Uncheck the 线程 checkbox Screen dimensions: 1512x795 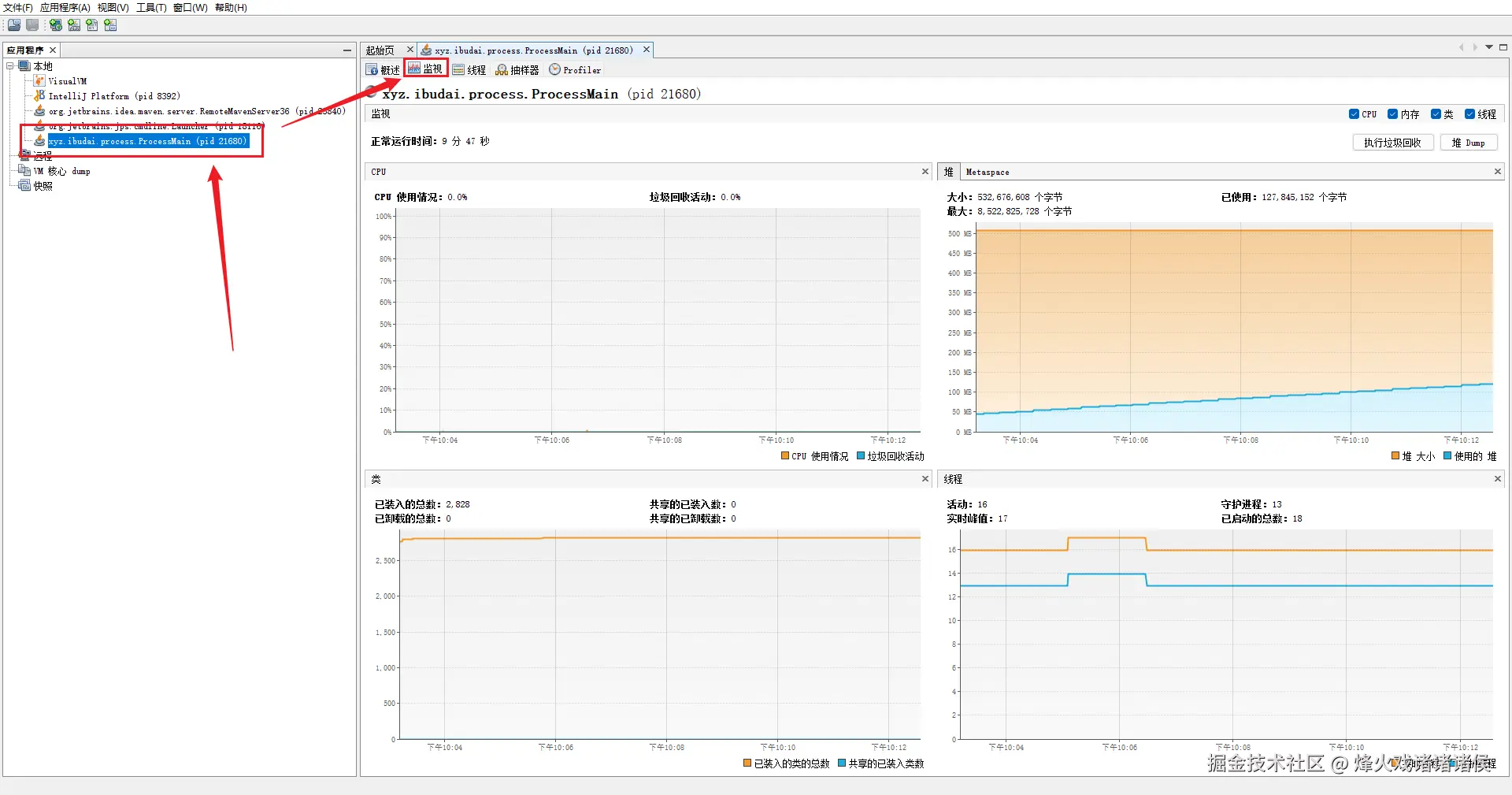point(1469,114)
